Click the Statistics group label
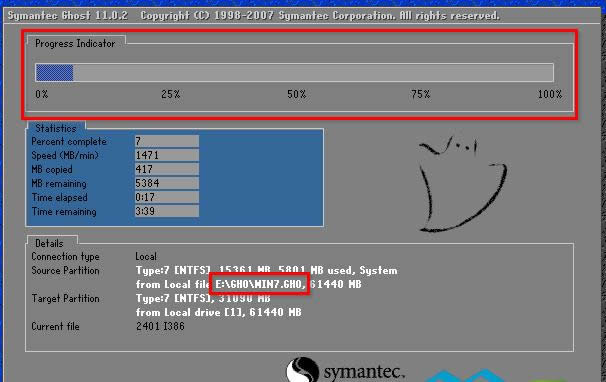Image resolution: width=606 pixels, height=382 pixels. pos(56,128)
